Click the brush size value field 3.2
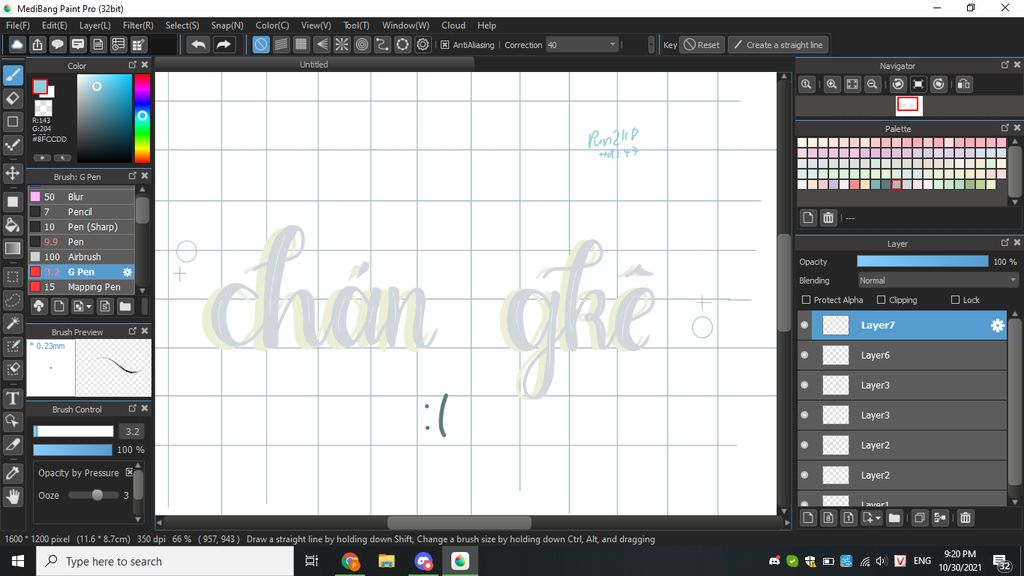Viewport: 1024px width, 576px height. (x=133, y=431)
